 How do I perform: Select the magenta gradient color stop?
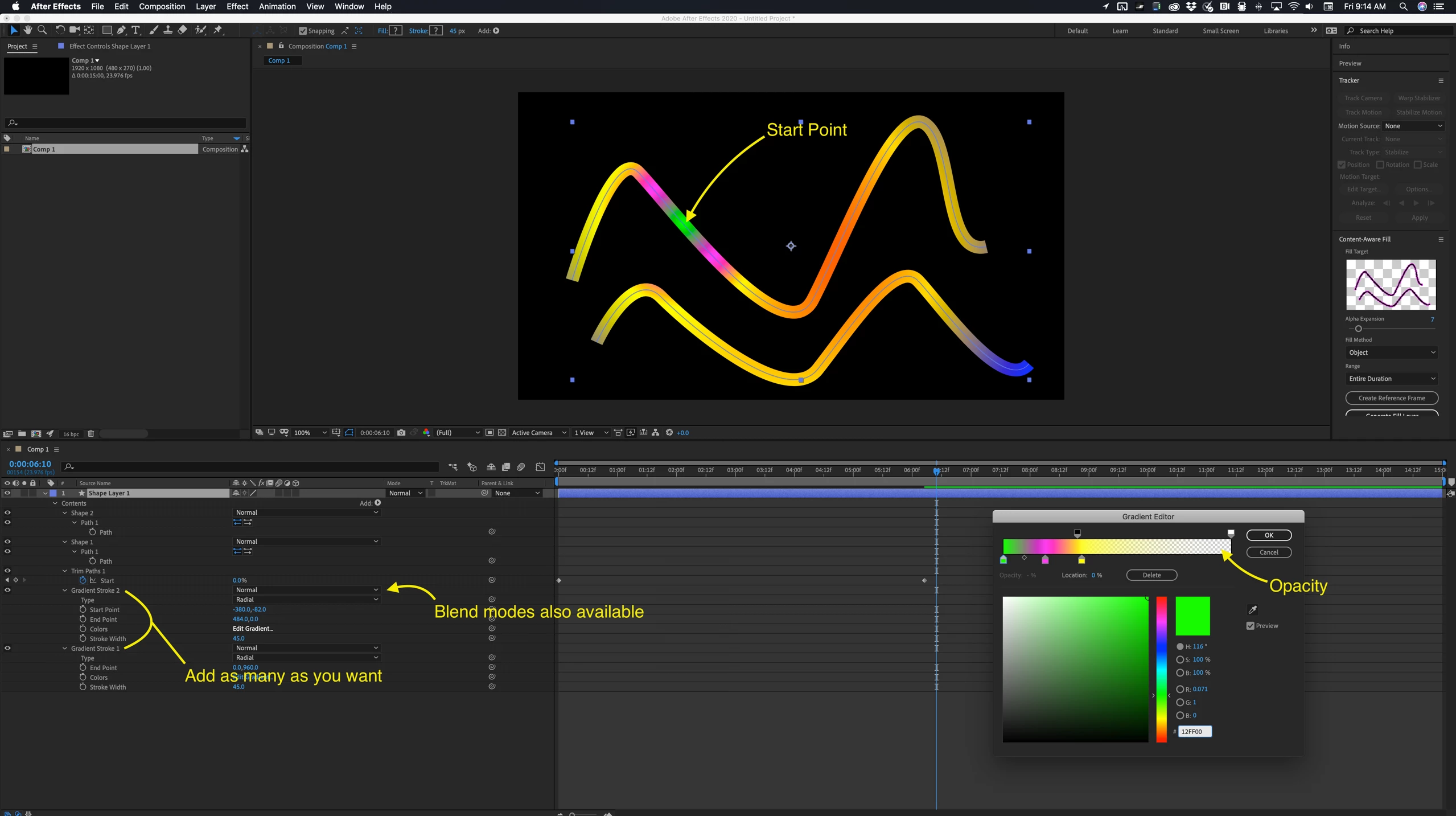(1045, 560)
